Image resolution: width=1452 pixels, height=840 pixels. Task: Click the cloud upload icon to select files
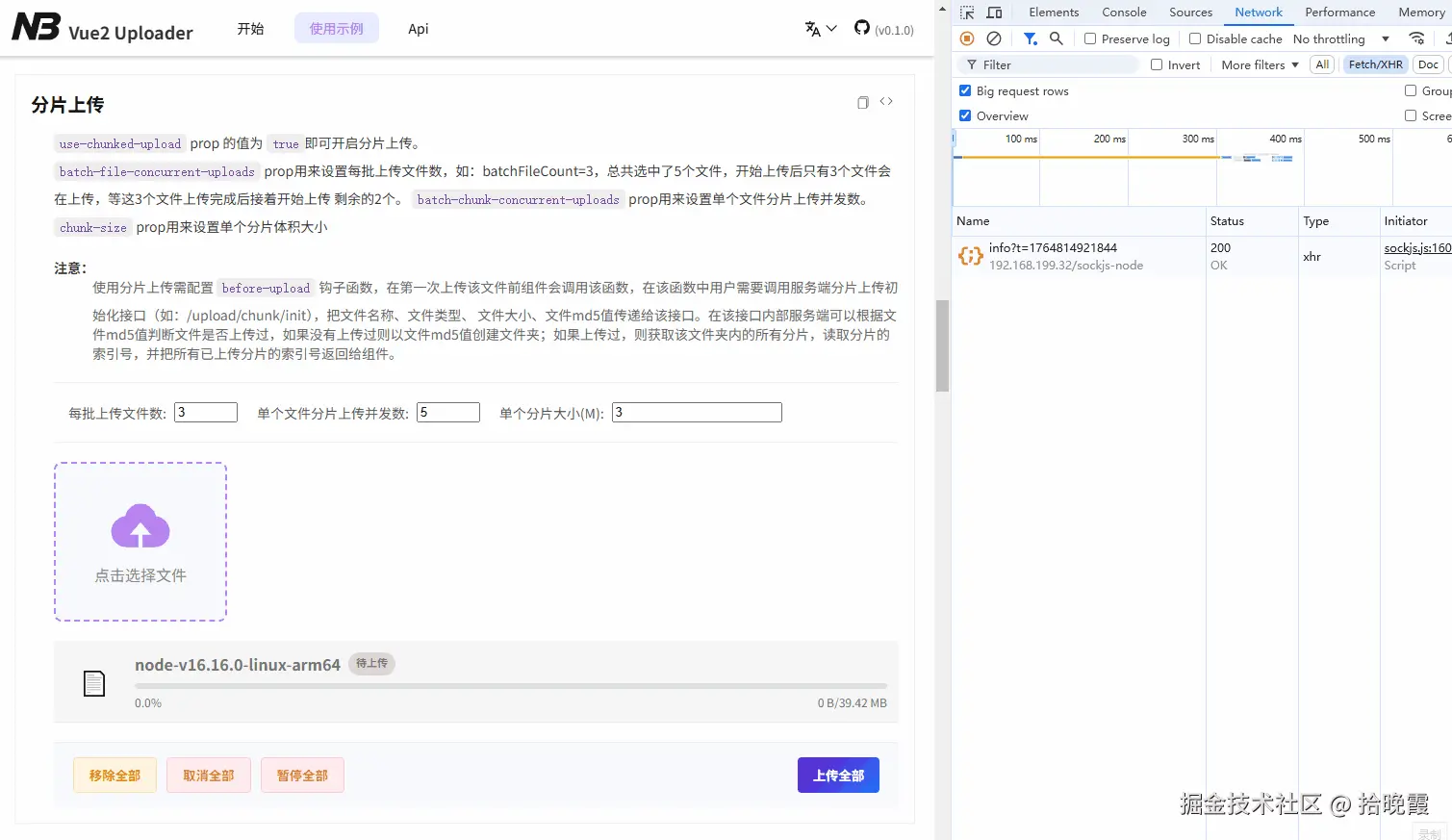tap(140, 527)
